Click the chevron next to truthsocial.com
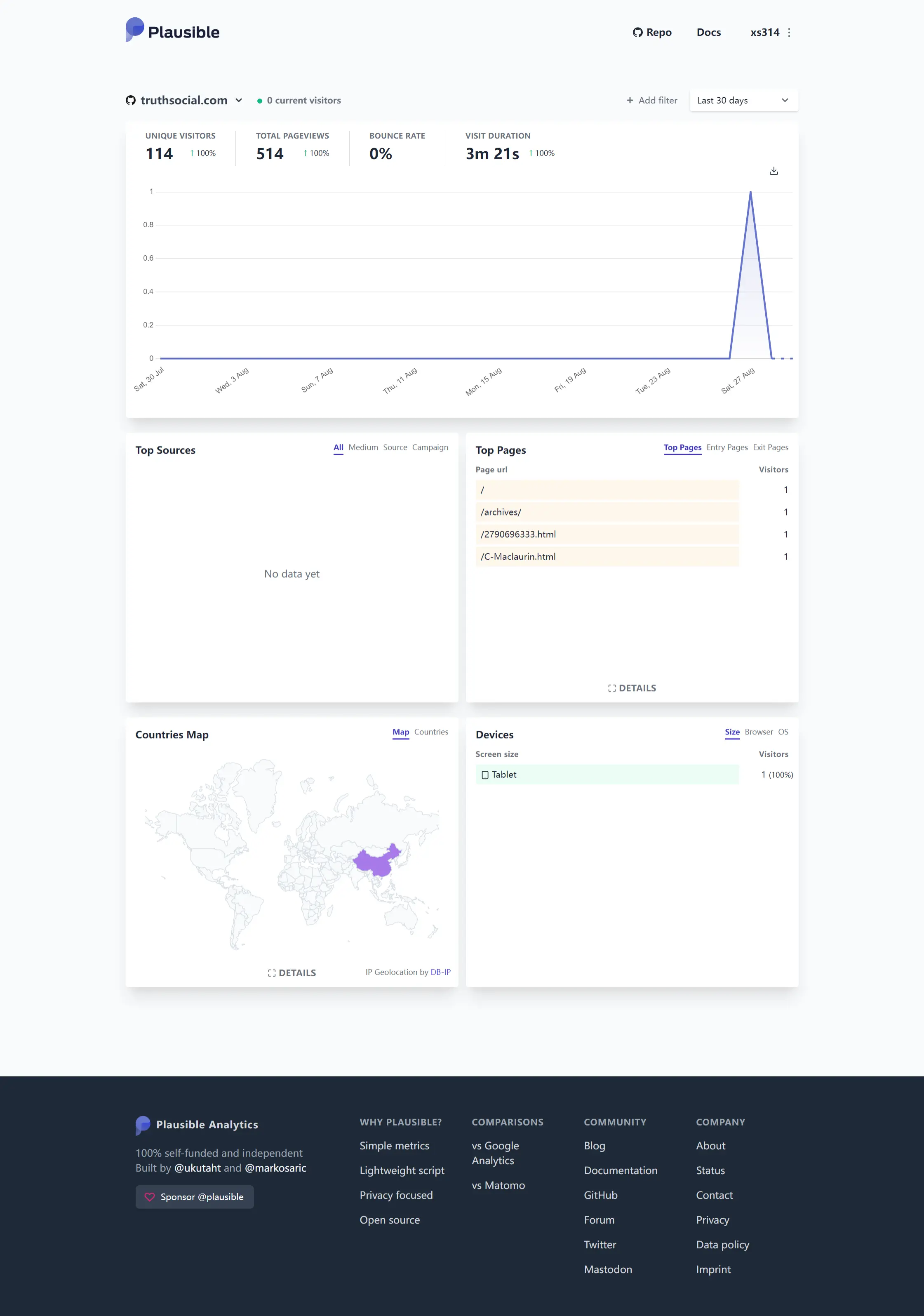924x1316 pixels. [238, 100]
